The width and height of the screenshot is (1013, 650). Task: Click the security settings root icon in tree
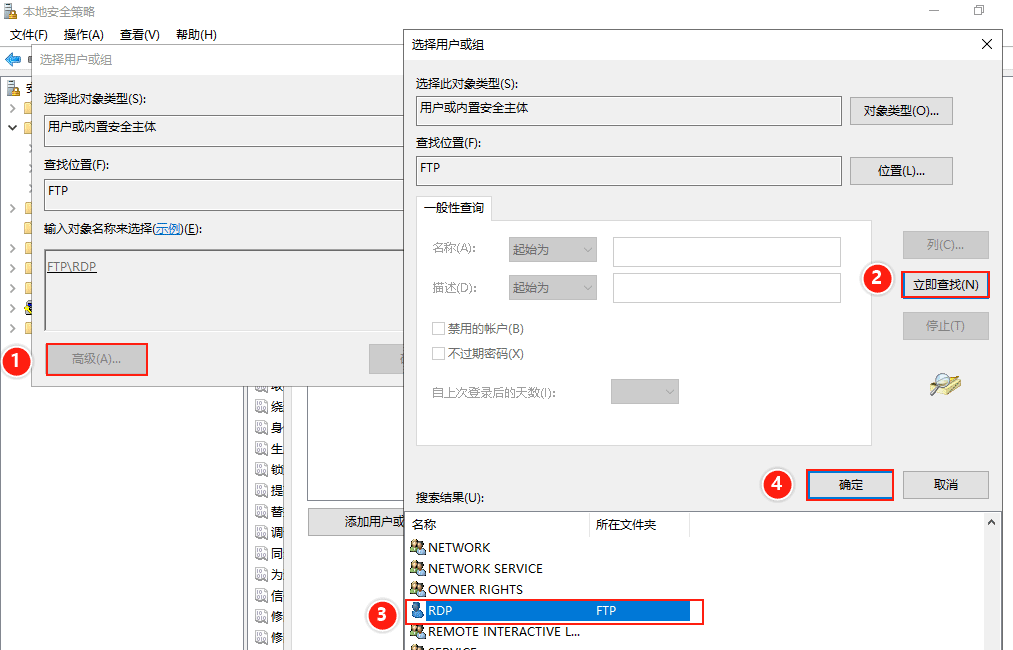point(14,88)
